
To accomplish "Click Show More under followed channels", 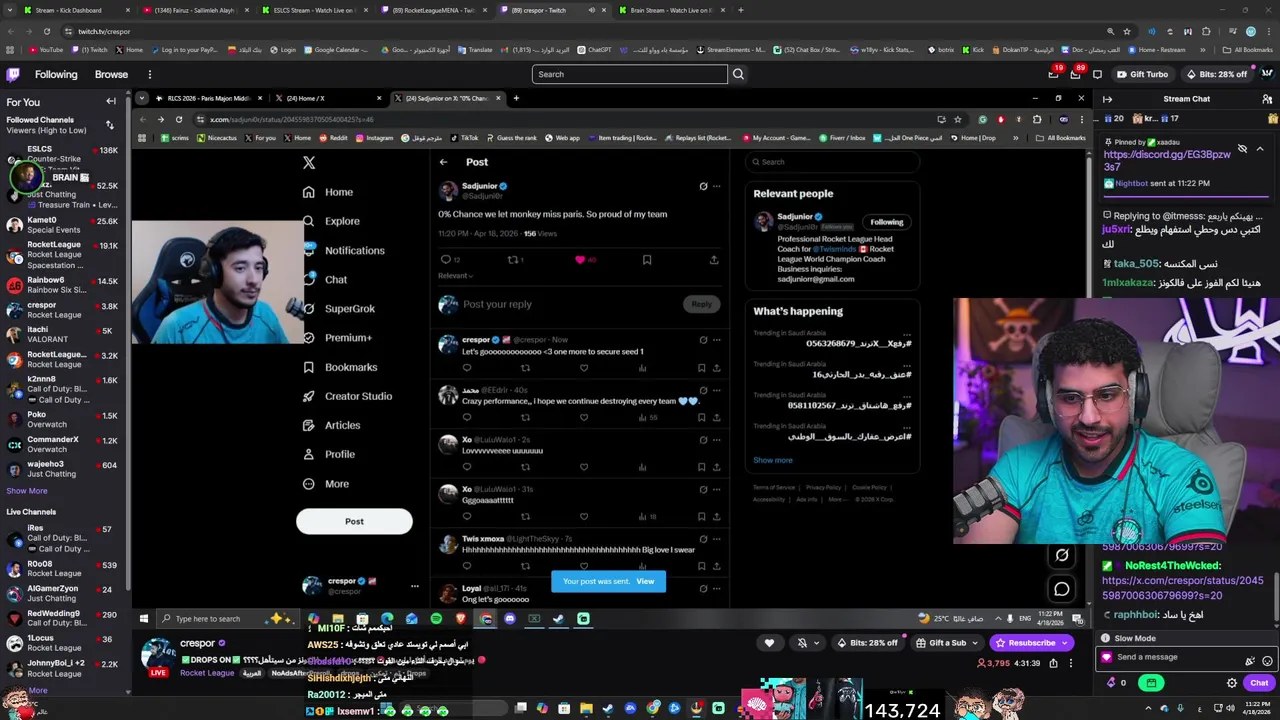I will [x=27, y=491].
